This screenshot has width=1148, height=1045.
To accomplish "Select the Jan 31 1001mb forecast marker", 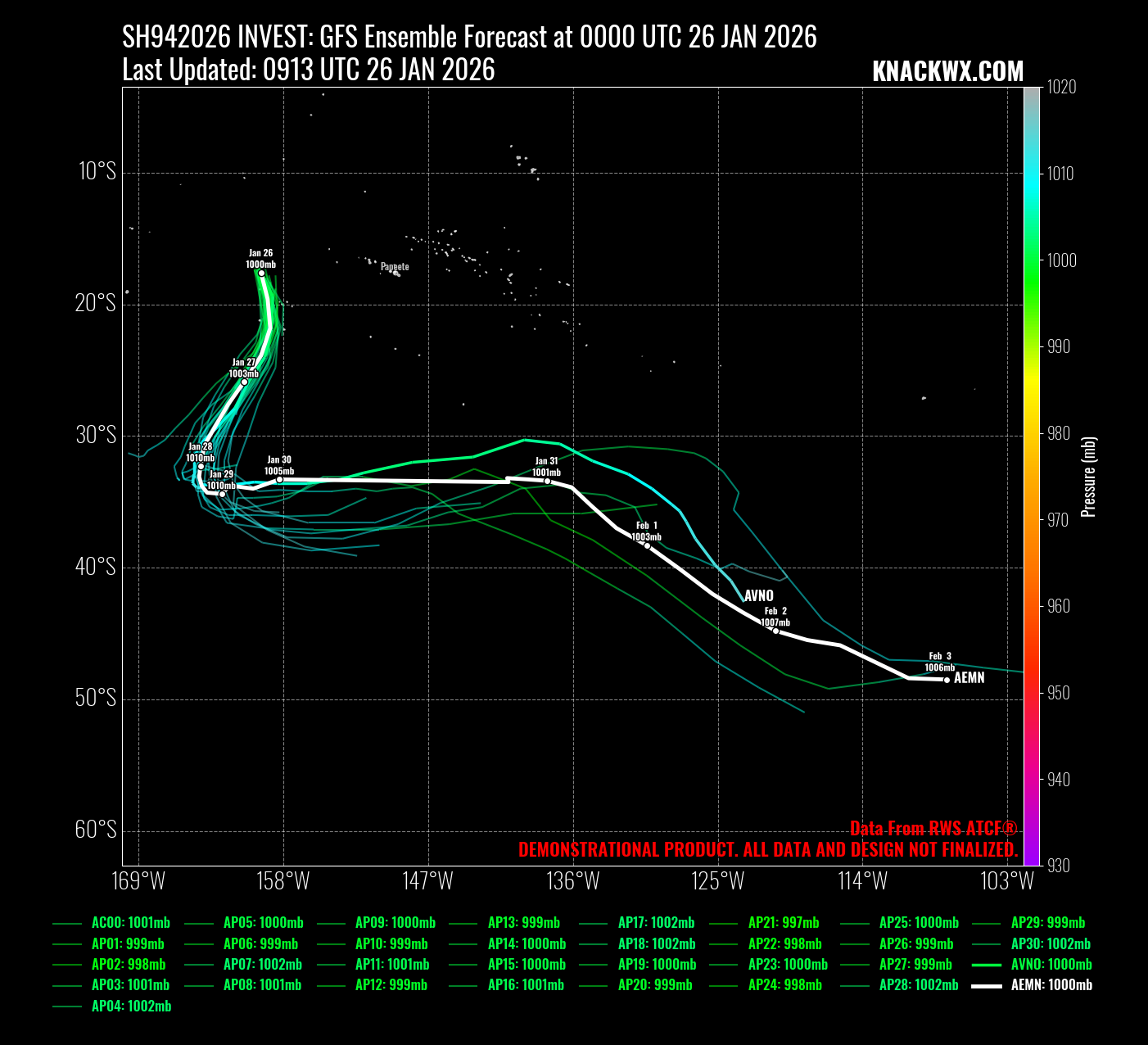I will pyautogui.click(x=548, y=481).
